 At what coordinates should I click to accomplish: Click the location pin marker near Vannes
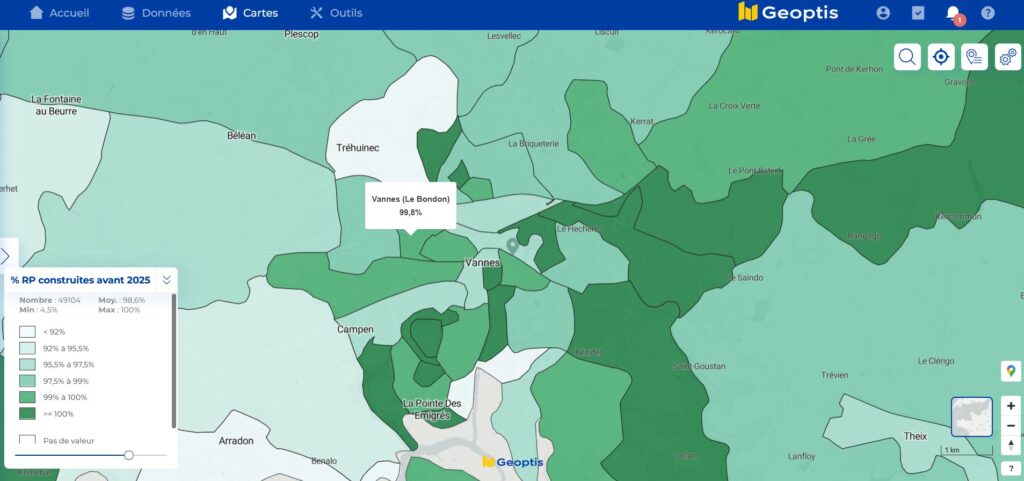pos(513,246)
